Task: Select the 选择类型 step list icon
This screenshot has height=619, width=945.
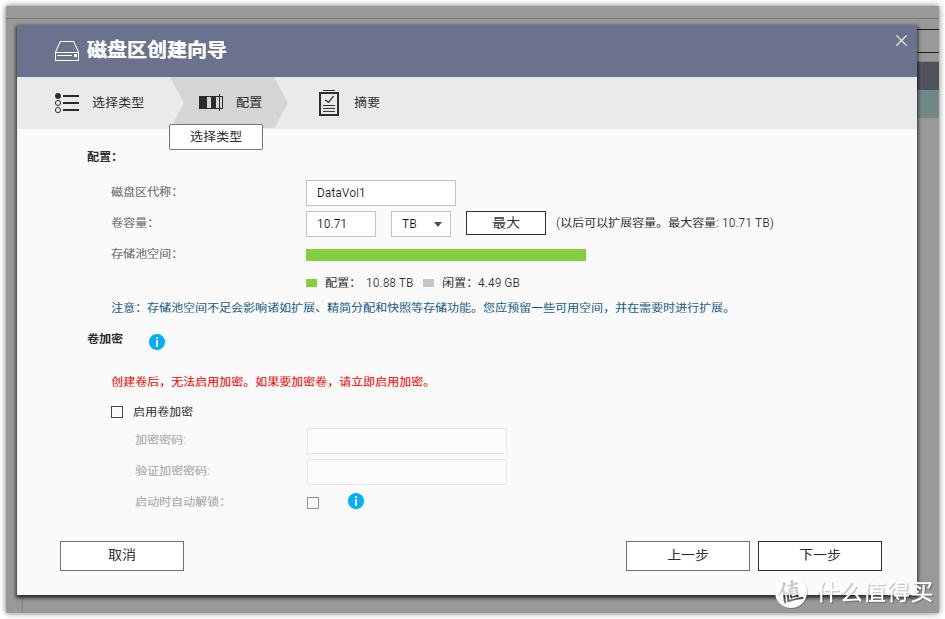Action: click(66, 102)
